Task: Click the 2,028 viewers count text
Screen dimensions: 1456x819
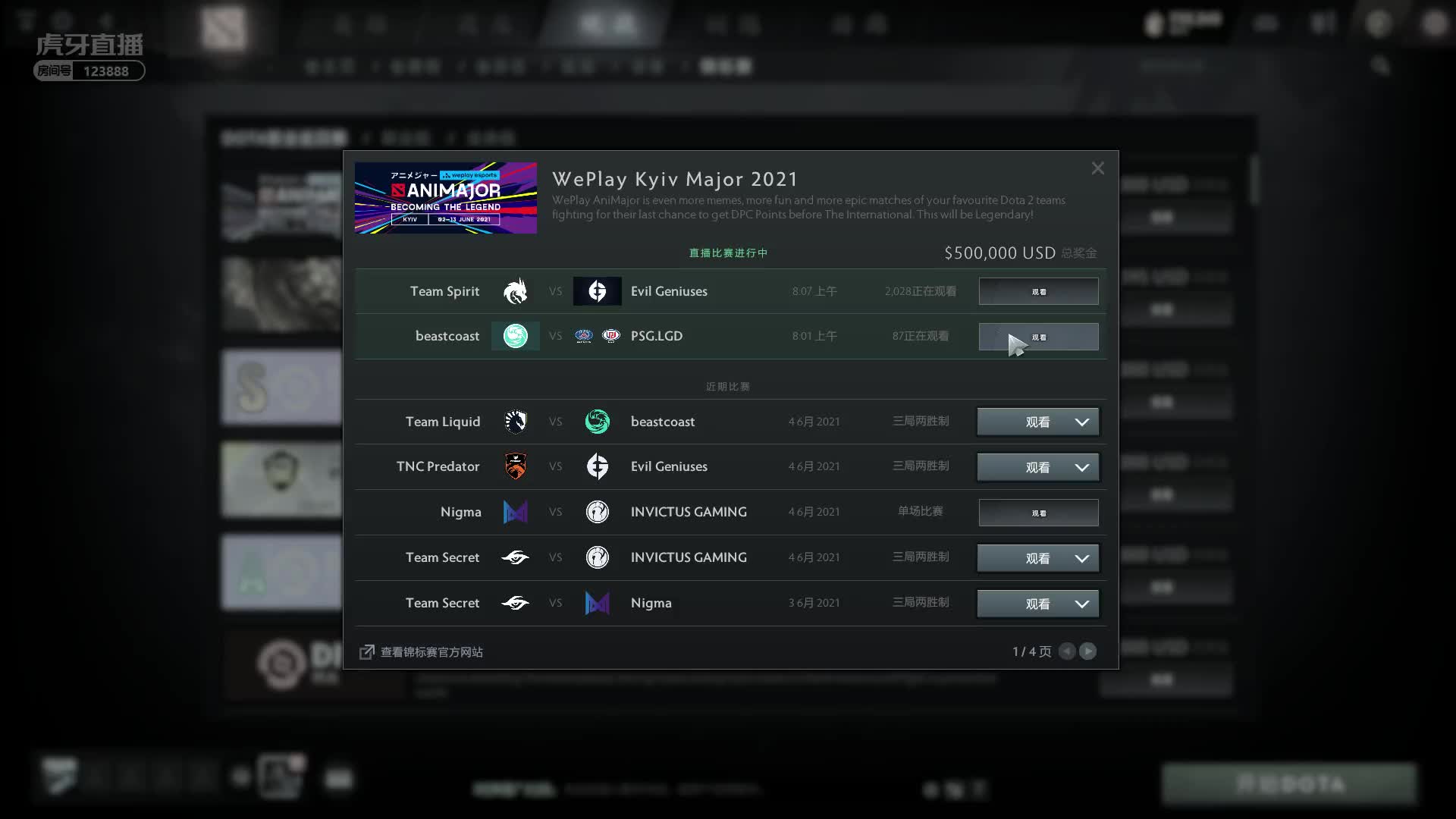Action: pyautogui.click(x=921, y=291)
